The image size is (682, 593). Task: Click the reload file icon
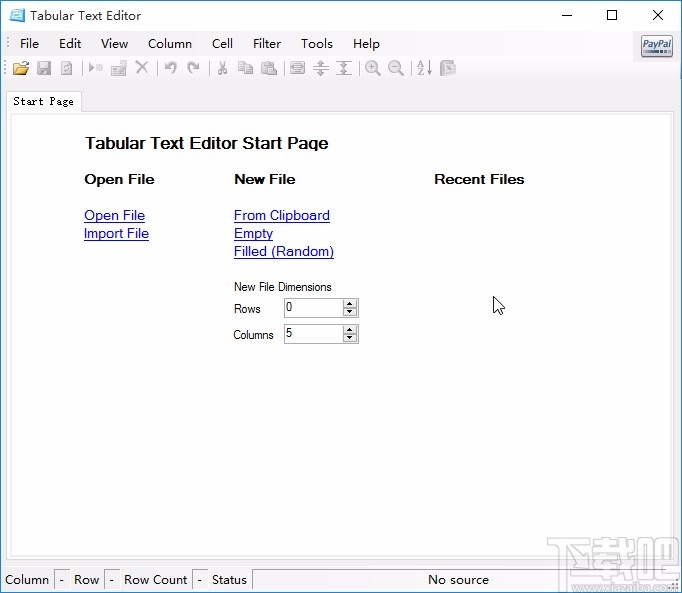(67, 68)
